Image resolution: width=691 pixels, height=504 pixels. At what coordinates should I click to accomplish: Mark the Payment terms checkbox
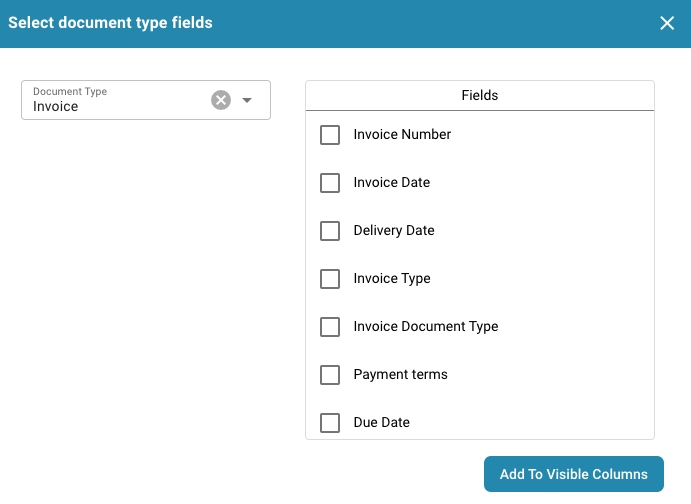click(x=330, y=375)
